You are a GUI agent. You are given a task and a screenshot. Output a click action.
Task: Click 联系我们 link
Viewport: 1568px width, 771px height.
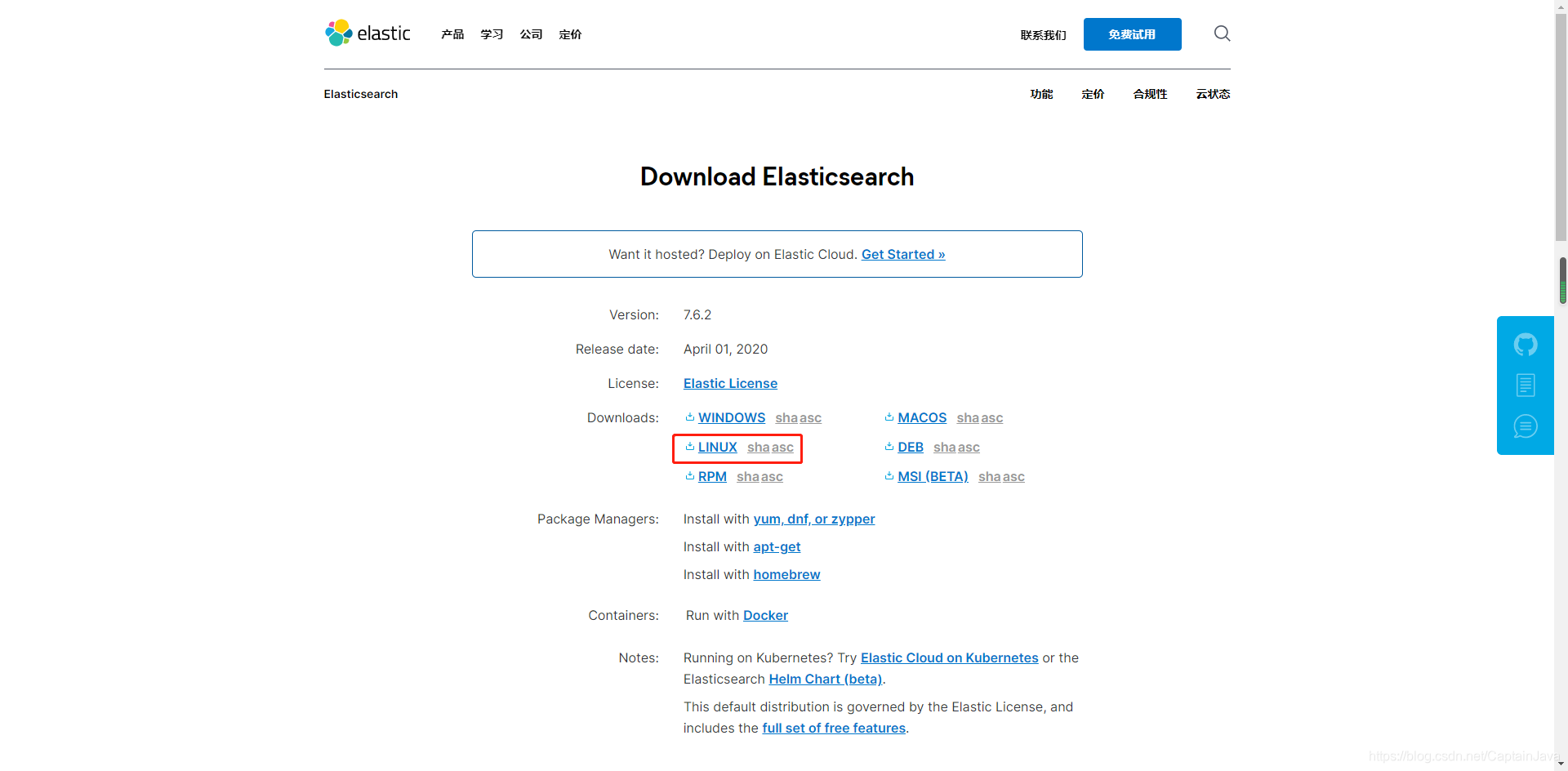click(x=1043, y=35)
